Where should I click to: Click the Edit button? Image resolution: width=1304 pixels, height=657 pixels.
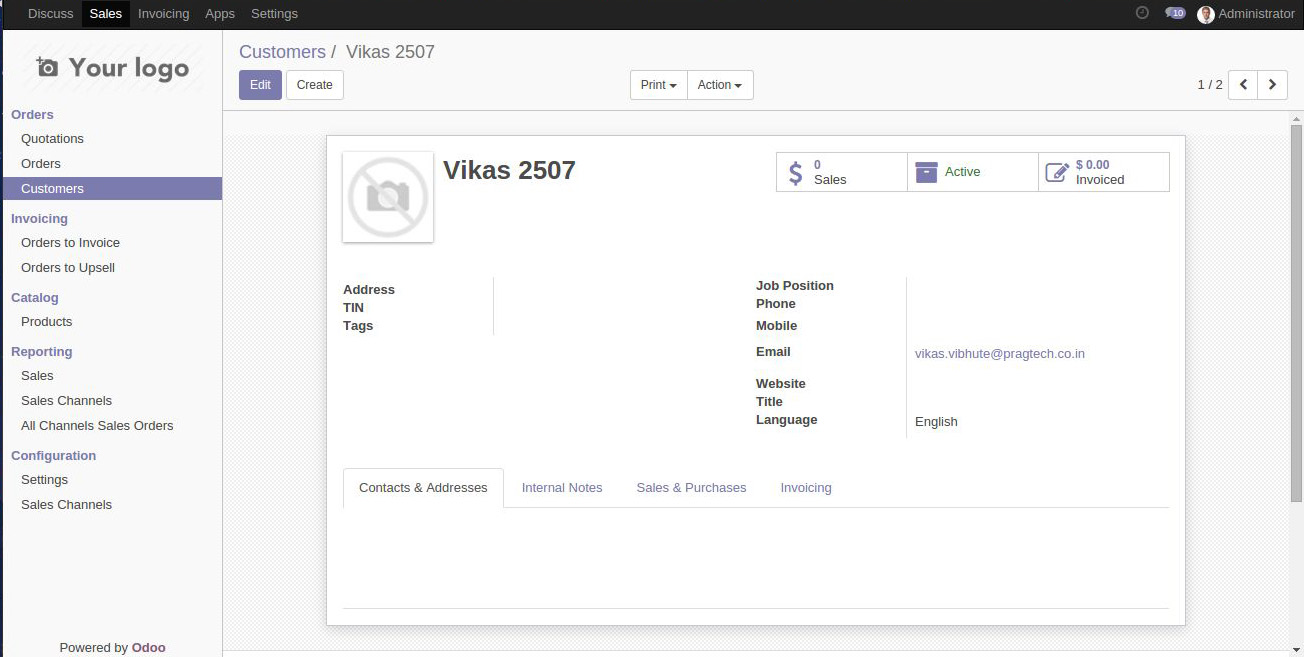pos(260,85)
